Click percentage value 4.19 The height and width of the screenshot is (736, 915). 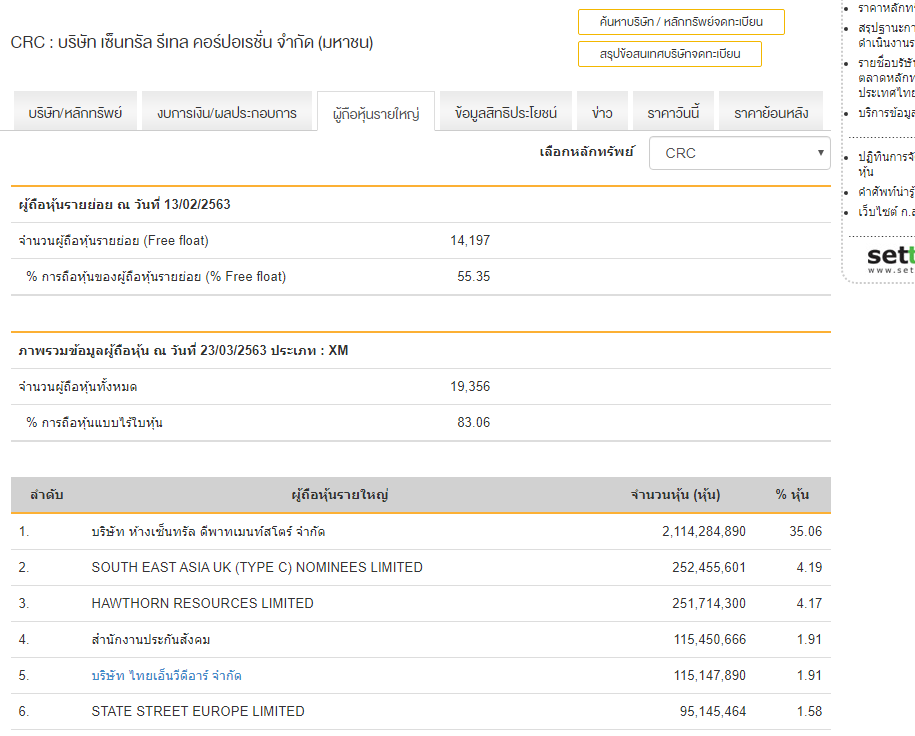click(x=809, y=567)
